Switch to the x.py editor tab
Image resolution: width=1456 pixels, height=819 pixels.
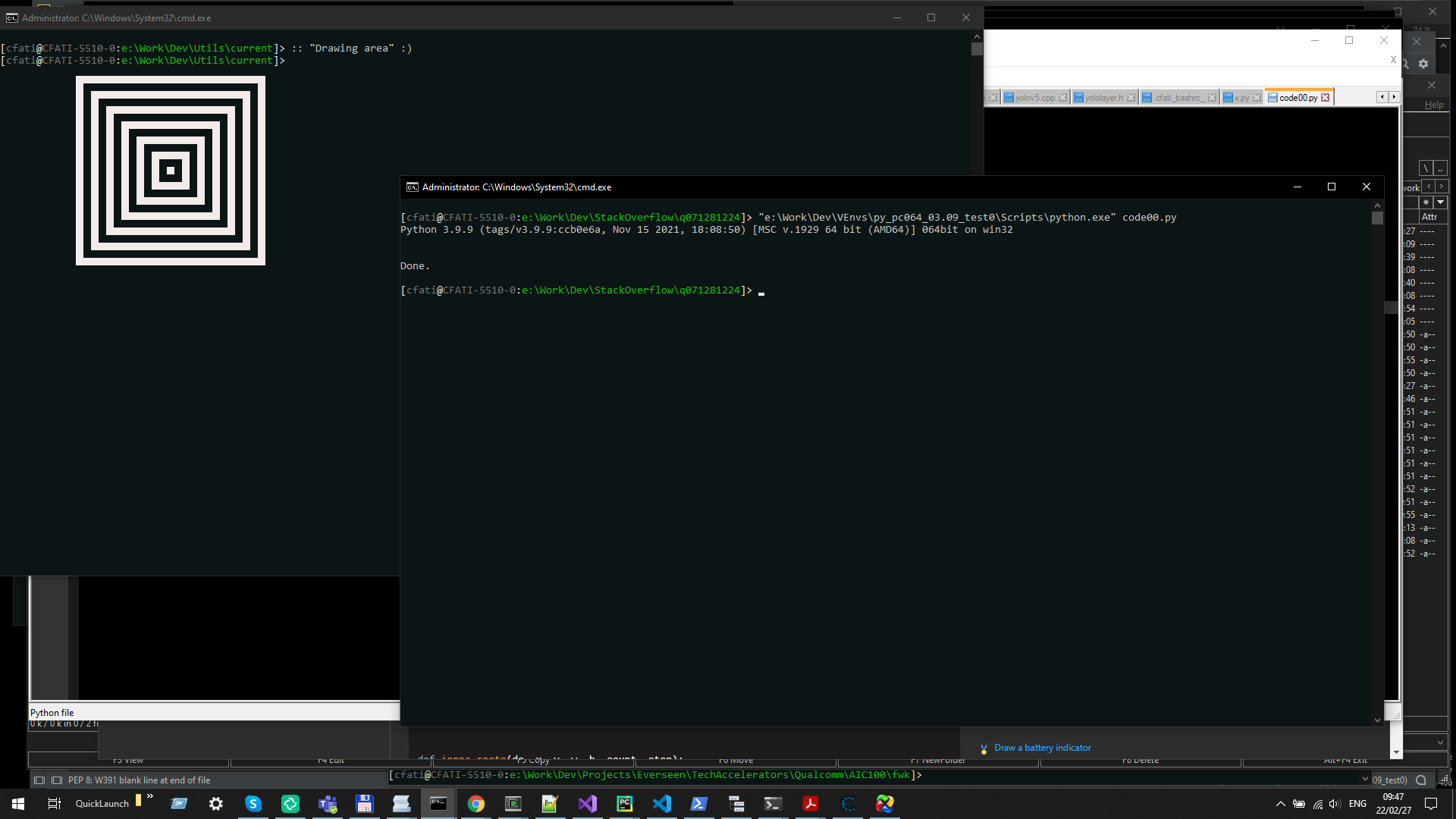point(1241,98)
